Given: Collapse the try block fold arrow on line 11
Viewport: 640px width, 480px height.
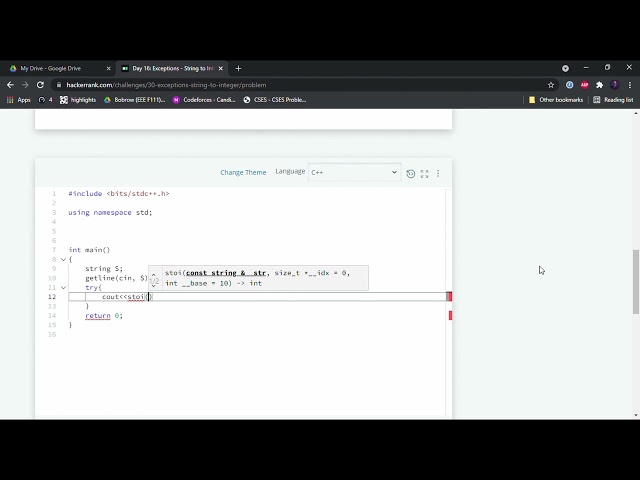Looking at the screenshot, I should [x=63, y=288].
